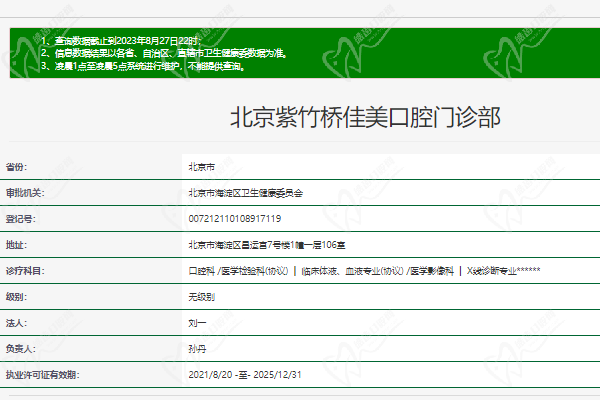Click the 登记号 label
600x400 pixels.
pos(20,219)
